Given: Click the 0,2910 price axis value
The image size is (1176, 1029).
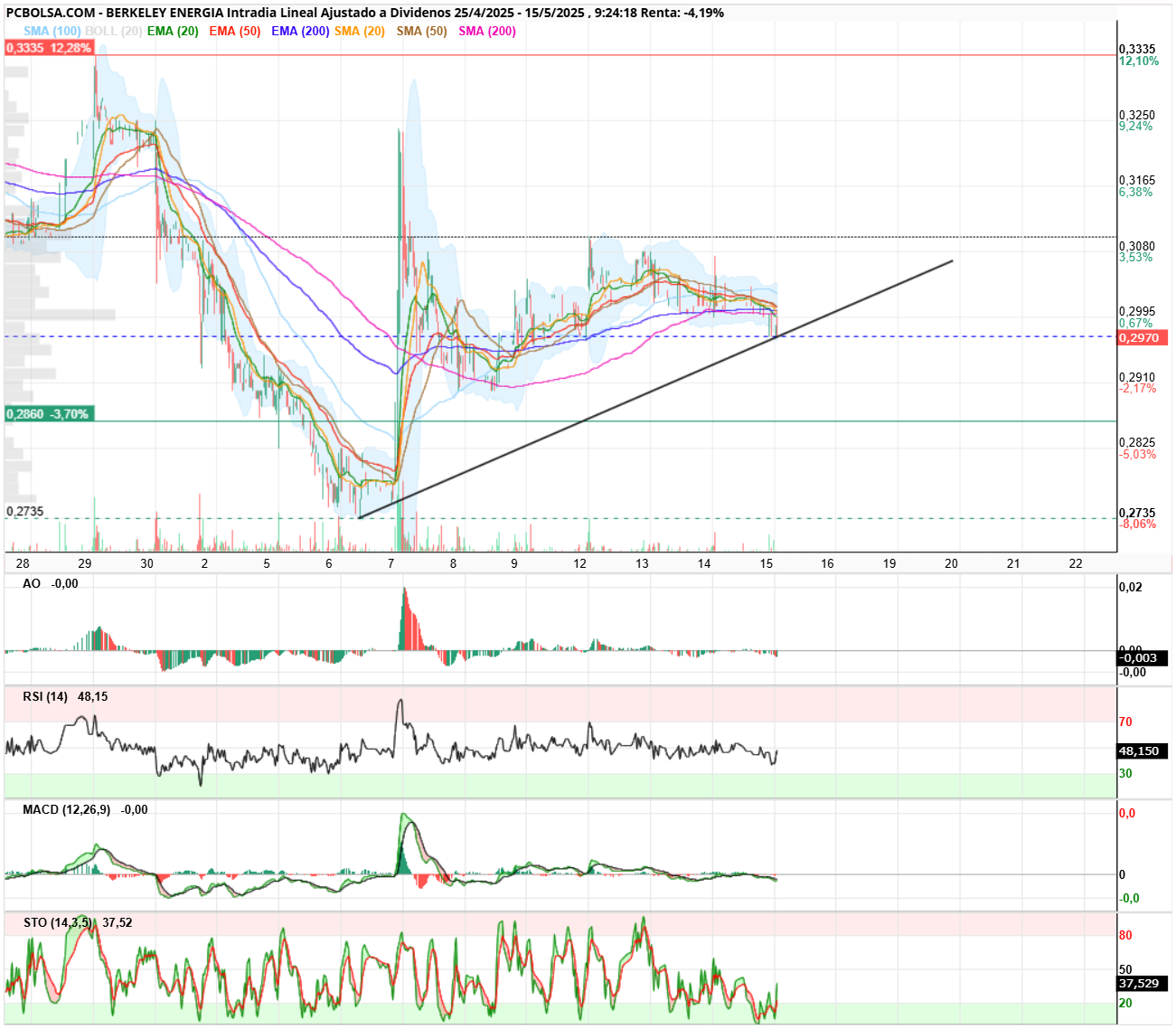Looking at the screenshot, I should pos(1137,377).
